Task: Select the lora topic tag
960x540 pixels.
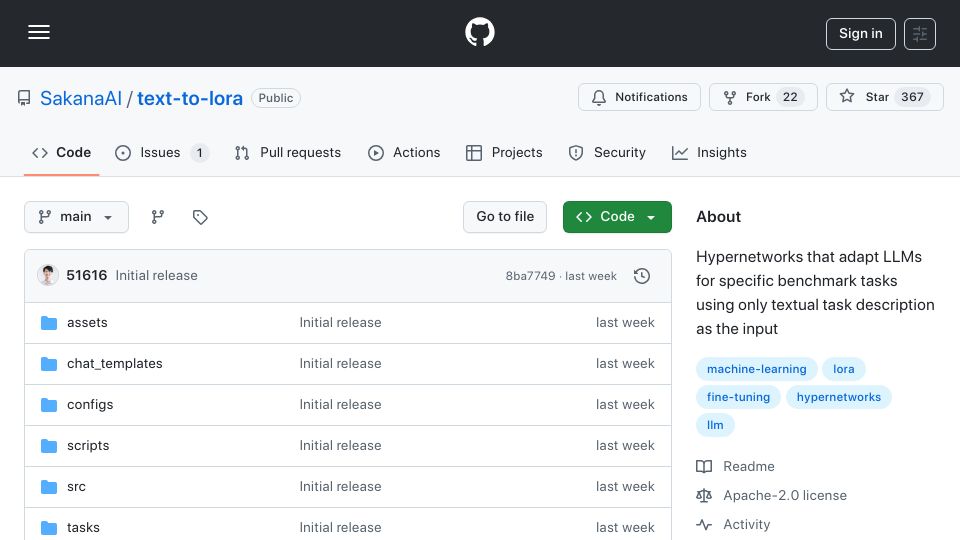Action: click(843, 369)
